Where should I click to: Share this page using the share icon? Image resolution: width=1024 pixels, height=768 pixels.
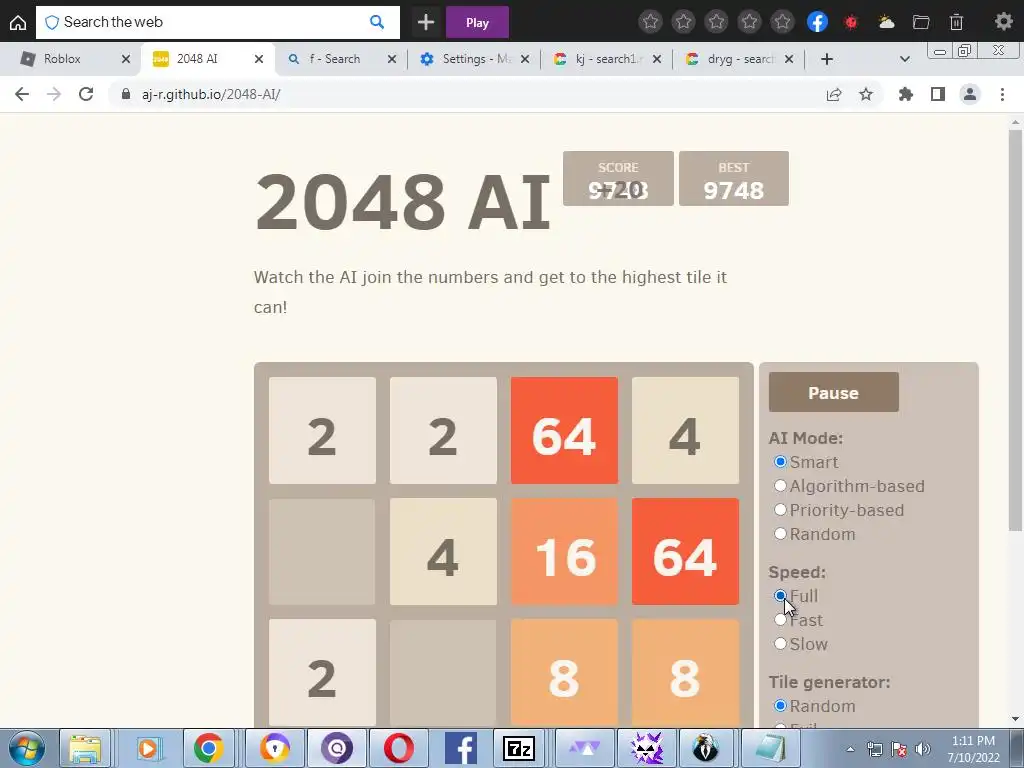pos(834,94)
